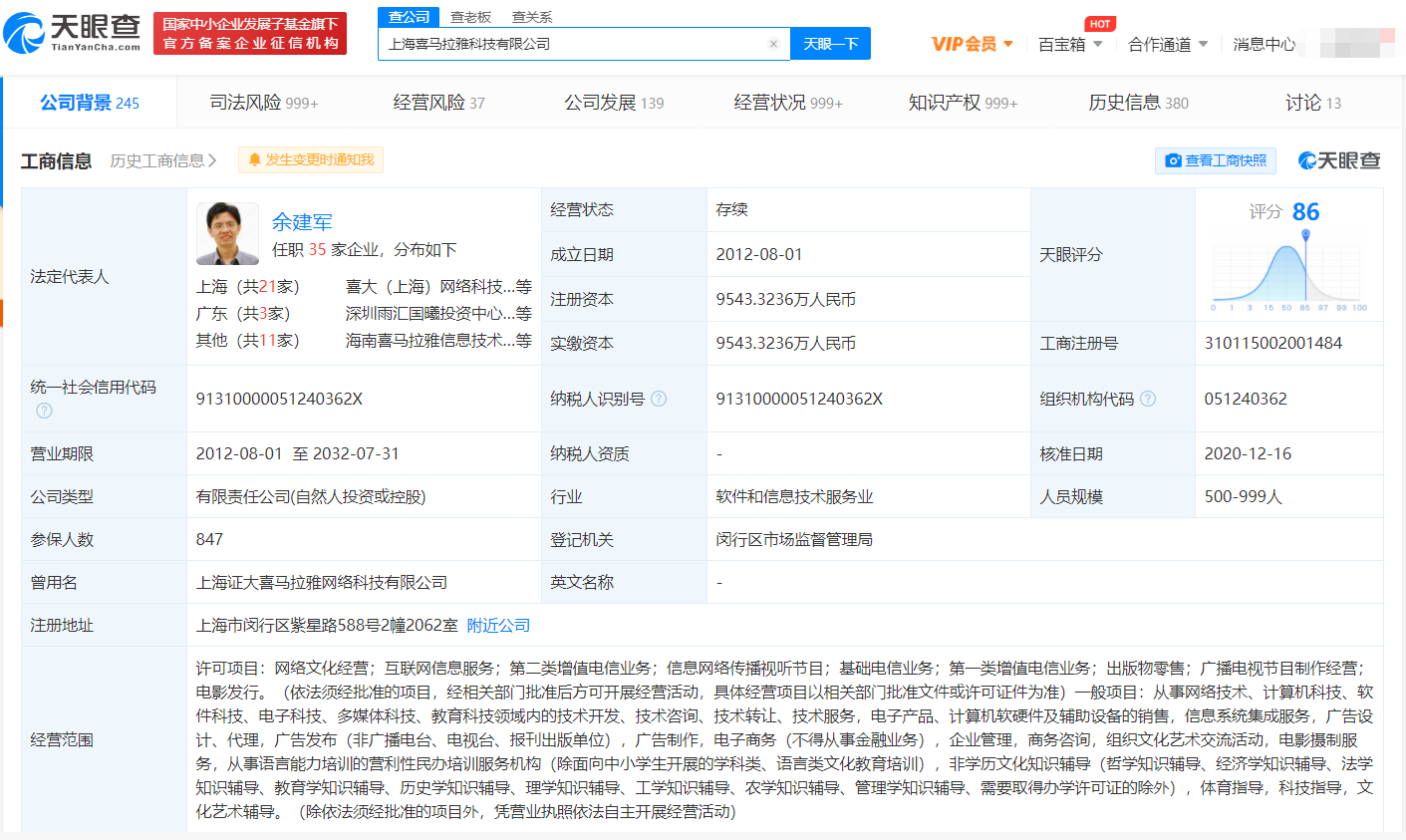Click the 天眼评分 score distribution chart
The width and height of the screenshot is (1406, 840).
click(x=1289, y=270)
